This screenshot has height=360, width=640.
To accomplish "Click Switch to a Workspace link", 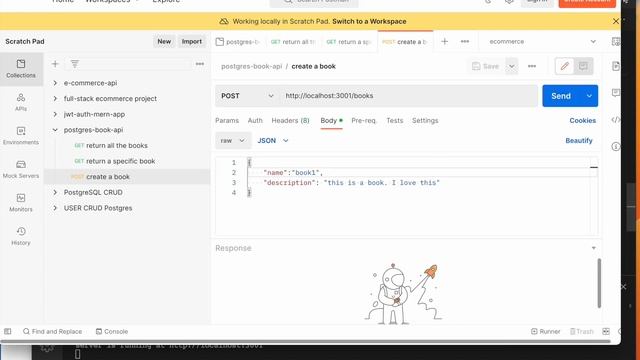I will click(369, 21).
